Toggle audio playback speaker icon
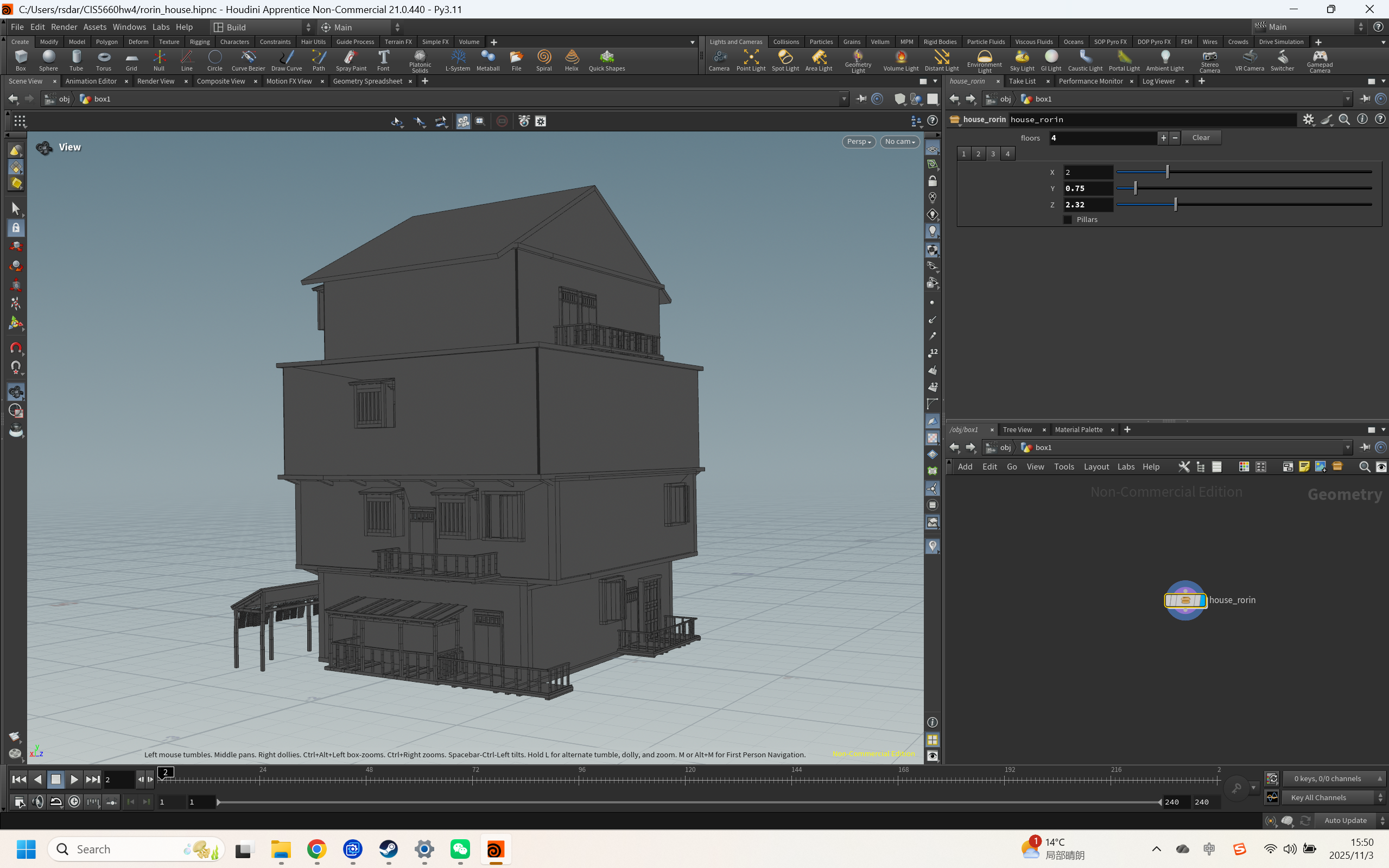The height and width of the screenshot is (868, 1389). pos(38,802)
